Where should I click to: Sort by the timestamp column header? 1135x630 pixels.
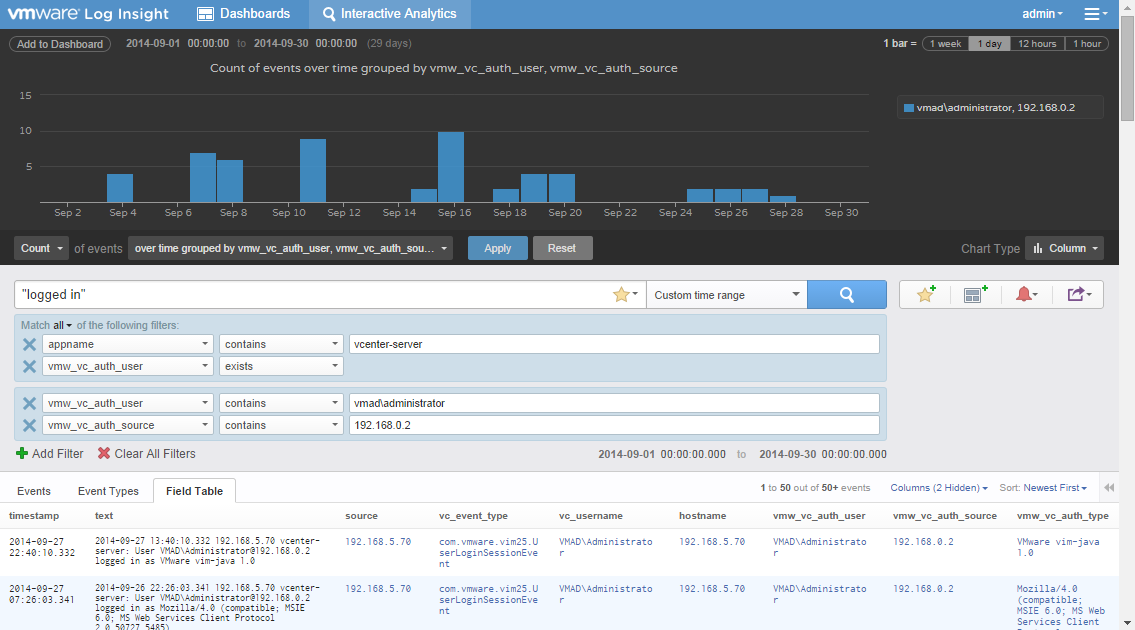click(34, 516)
